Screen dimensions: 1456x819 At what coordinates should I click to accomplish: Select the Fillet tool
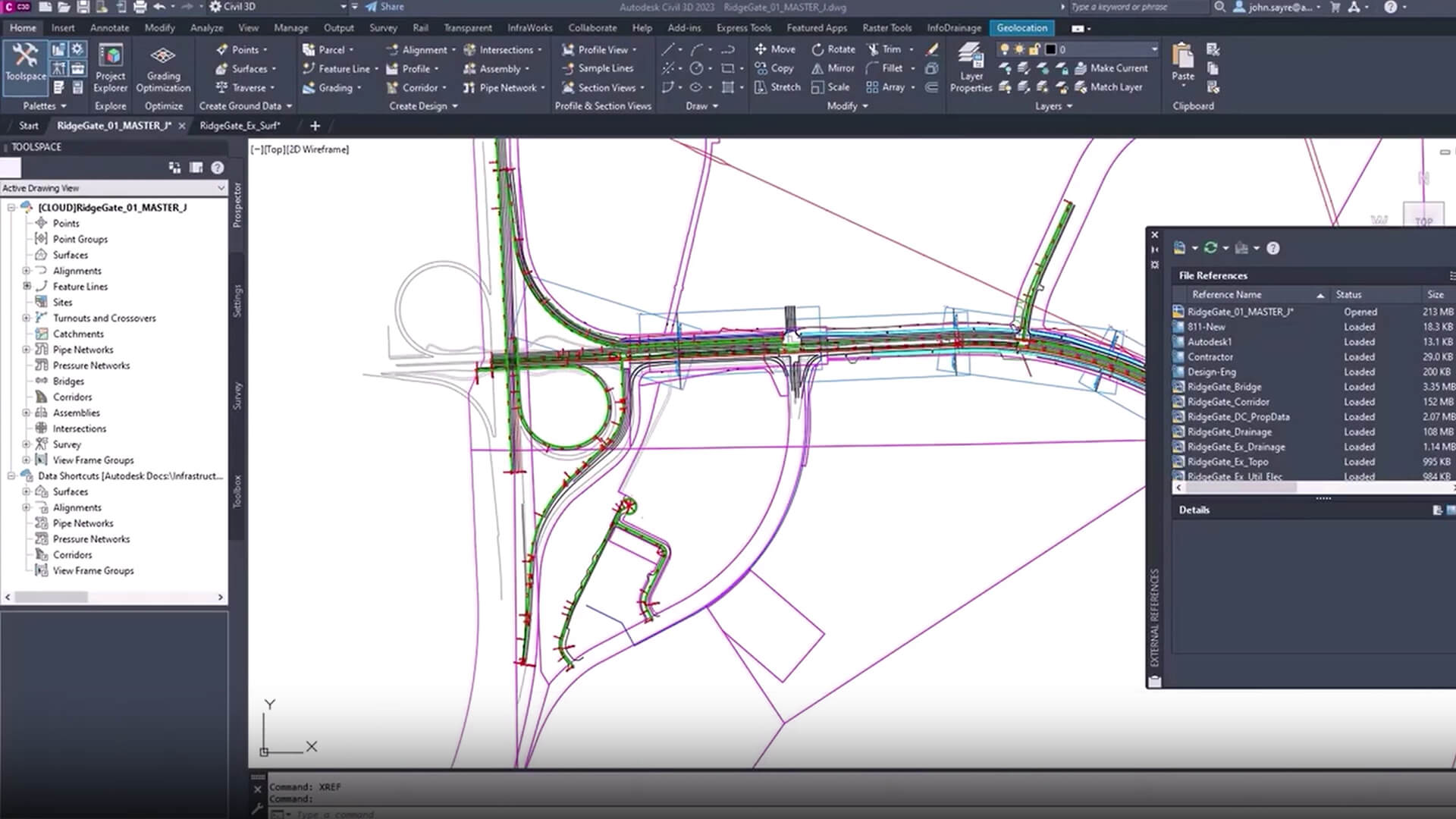point(884,68)
